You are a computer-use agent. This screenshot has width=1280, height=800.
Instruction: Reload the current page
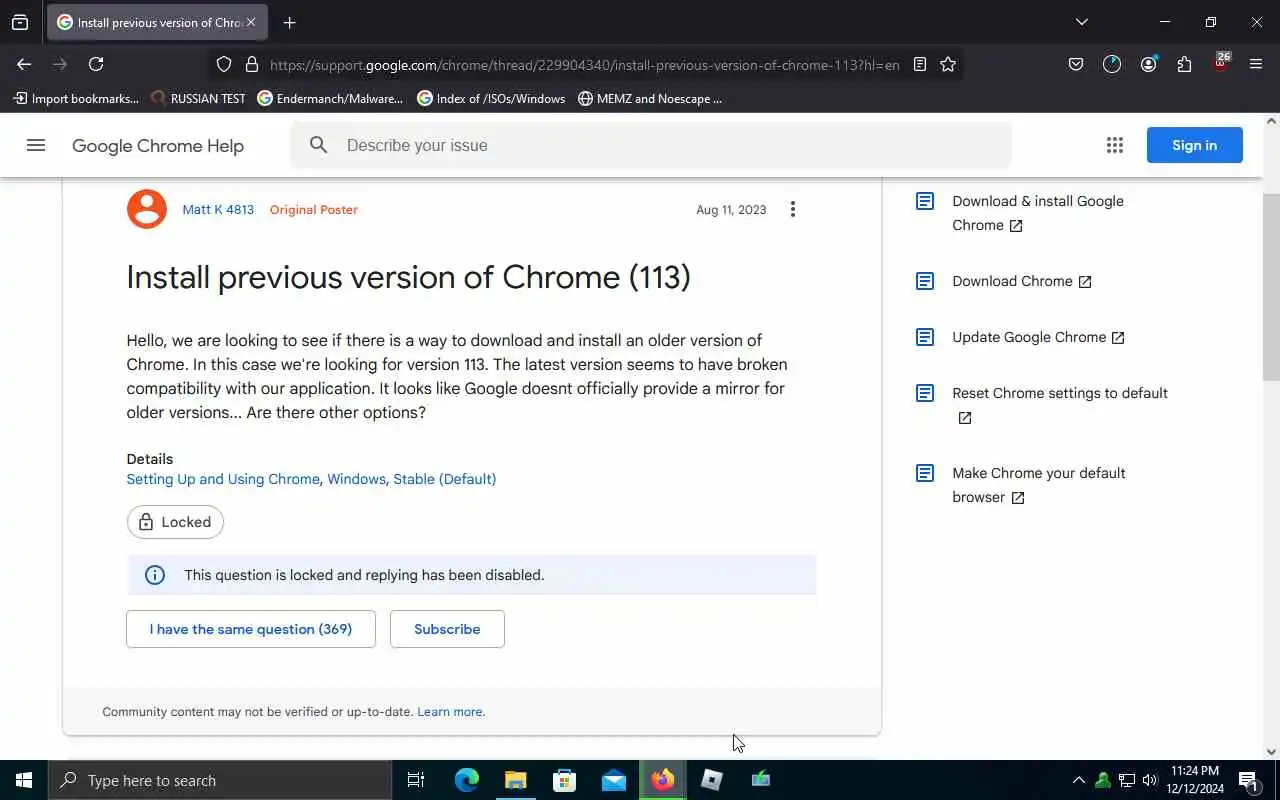click(96, 64)
